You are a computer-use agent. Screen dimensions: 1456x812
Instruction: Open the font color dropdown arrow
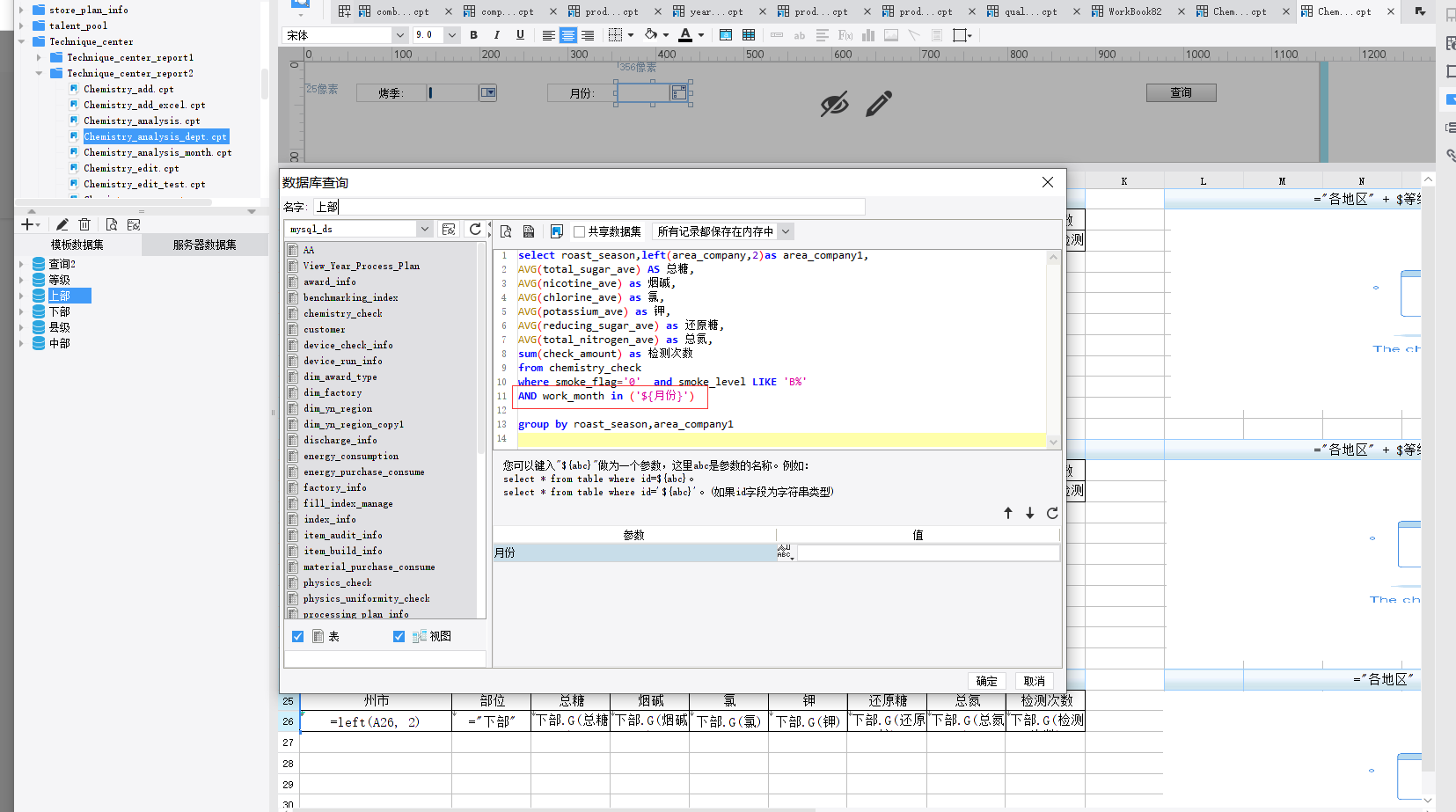(x=701, y=35)
